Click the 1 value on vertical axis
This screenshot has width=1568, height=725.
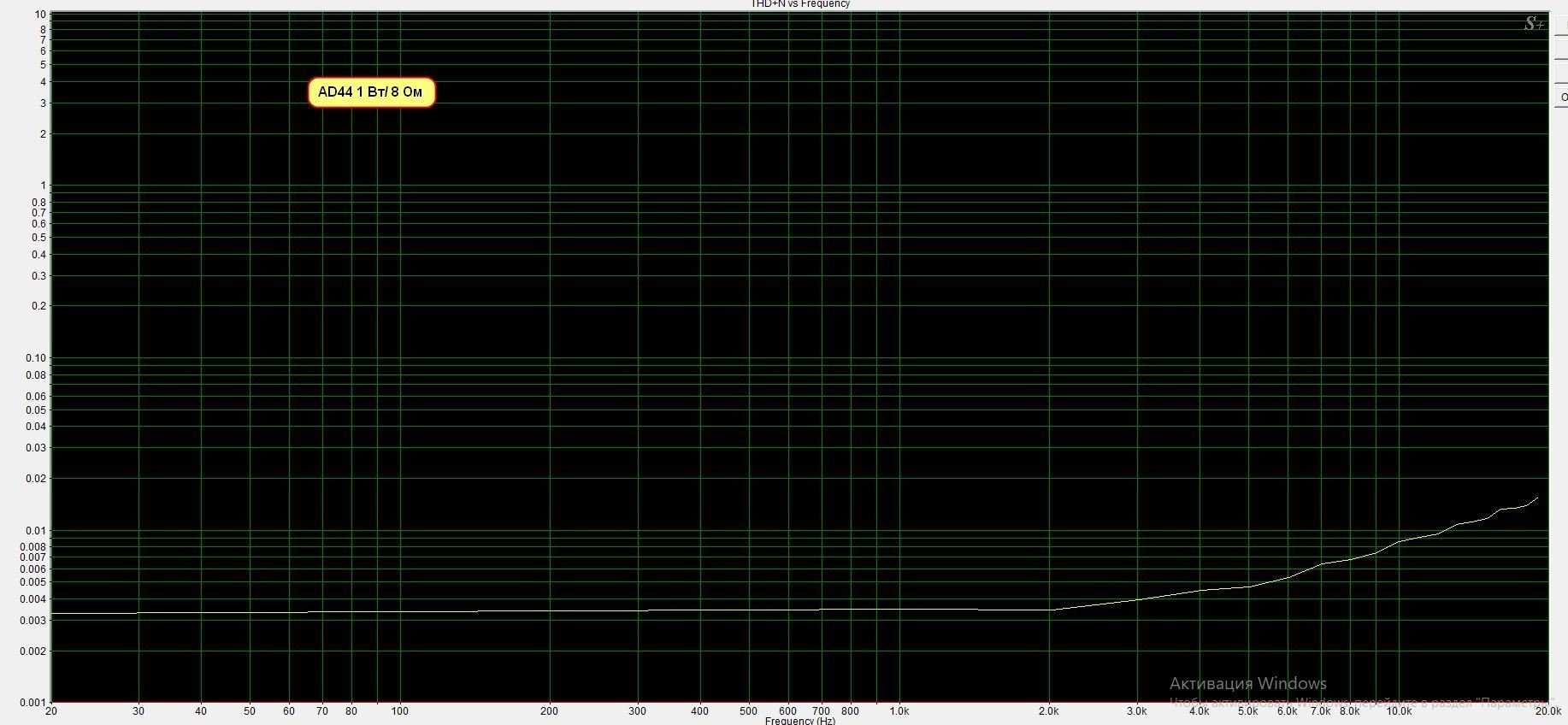coord(44,186)
